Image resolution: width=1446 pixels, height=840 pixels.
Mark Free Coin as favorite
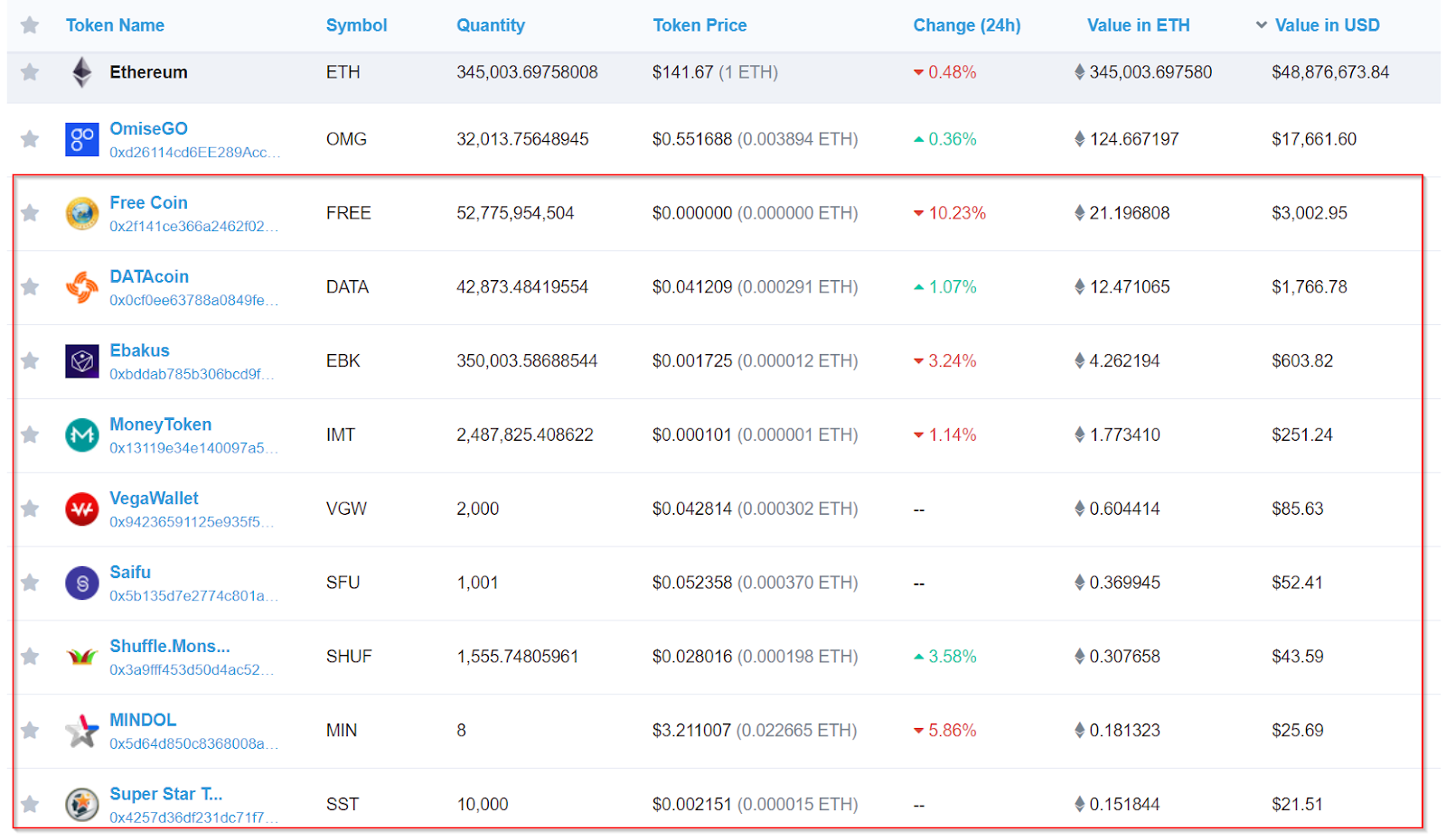pos(30,213)
